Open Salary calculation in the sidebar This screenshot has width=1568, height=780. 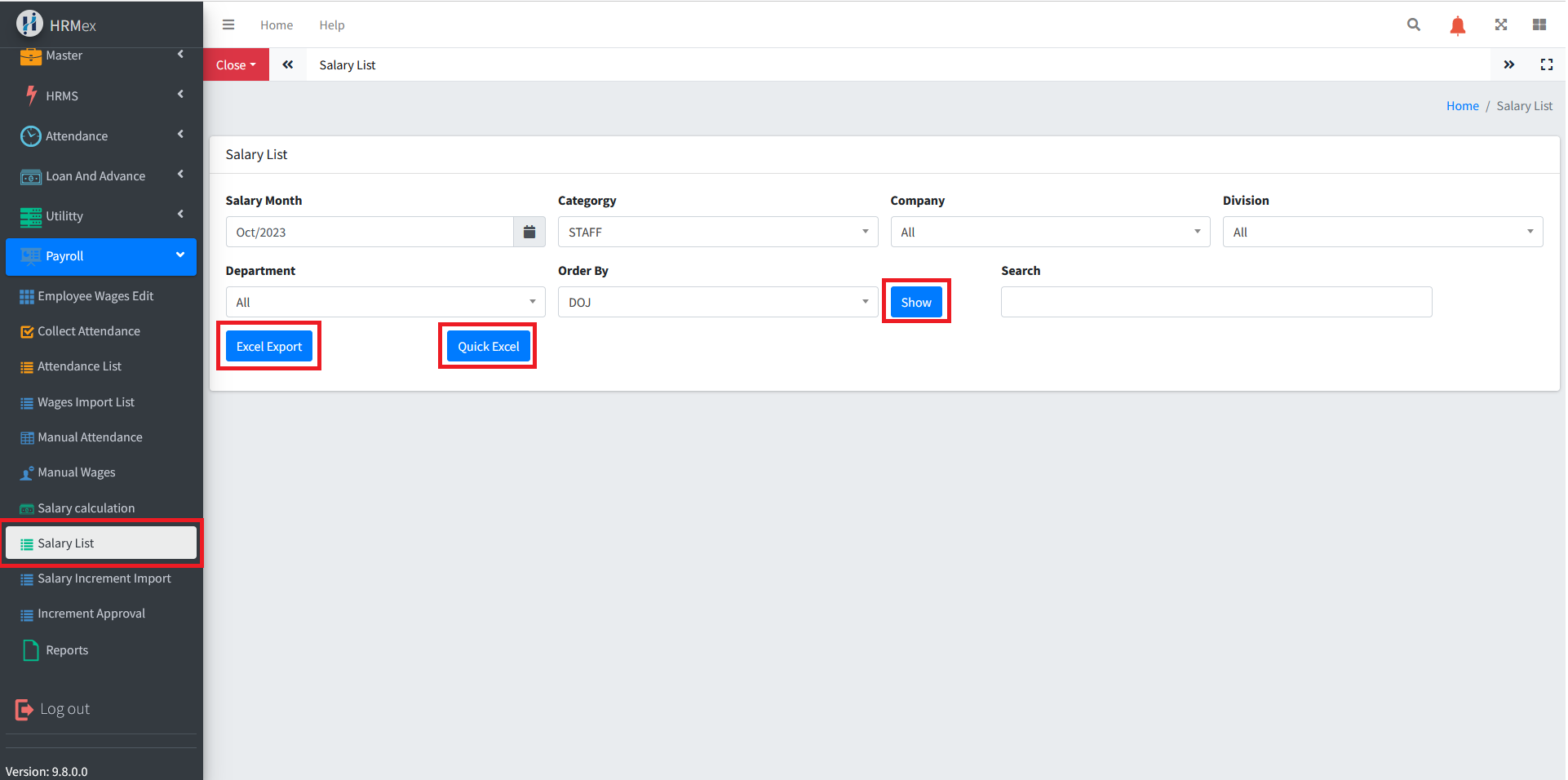86,507
